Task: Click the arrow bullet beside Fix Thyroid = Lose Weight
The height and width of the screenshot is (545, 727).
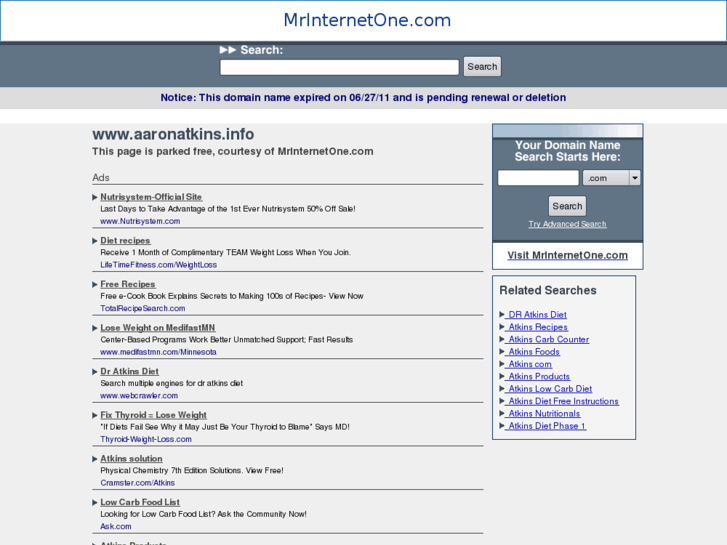Action: tap(95, 415)
